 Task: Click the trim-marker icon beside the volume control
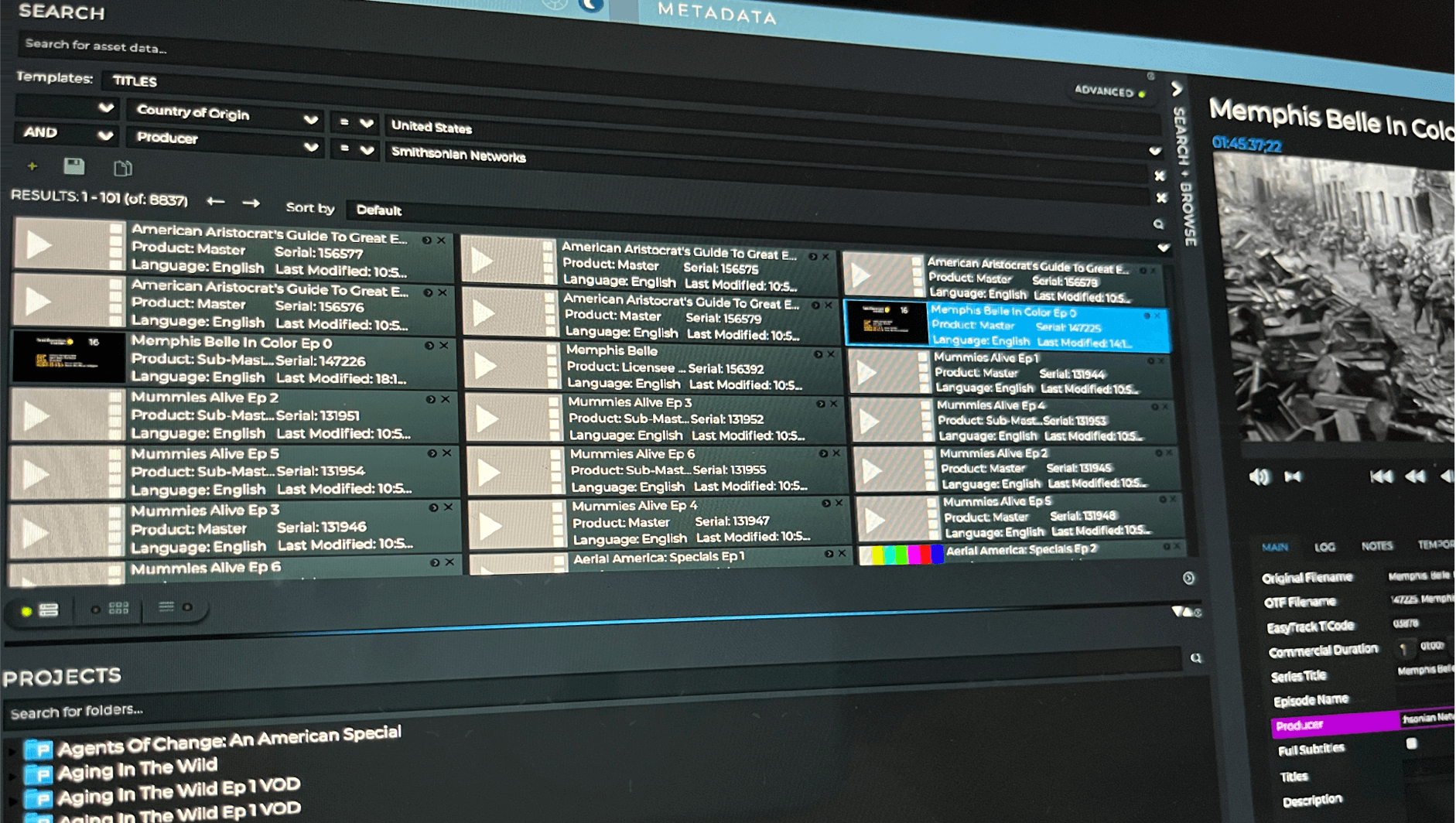(x=1293, y=476)
